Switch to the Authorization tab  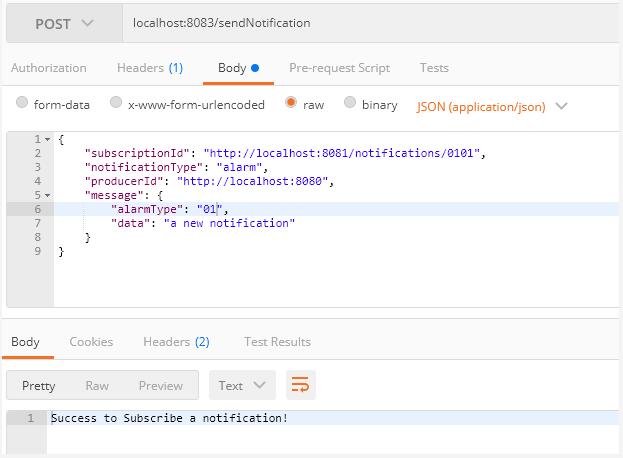[48, 68]
